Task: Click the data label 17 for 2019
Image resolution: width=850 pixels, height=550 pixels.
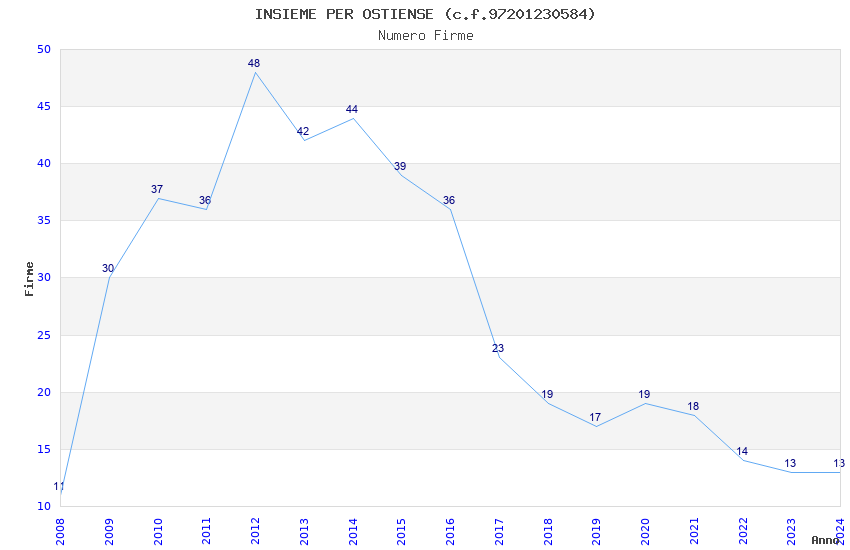Action: coord(595,417)
